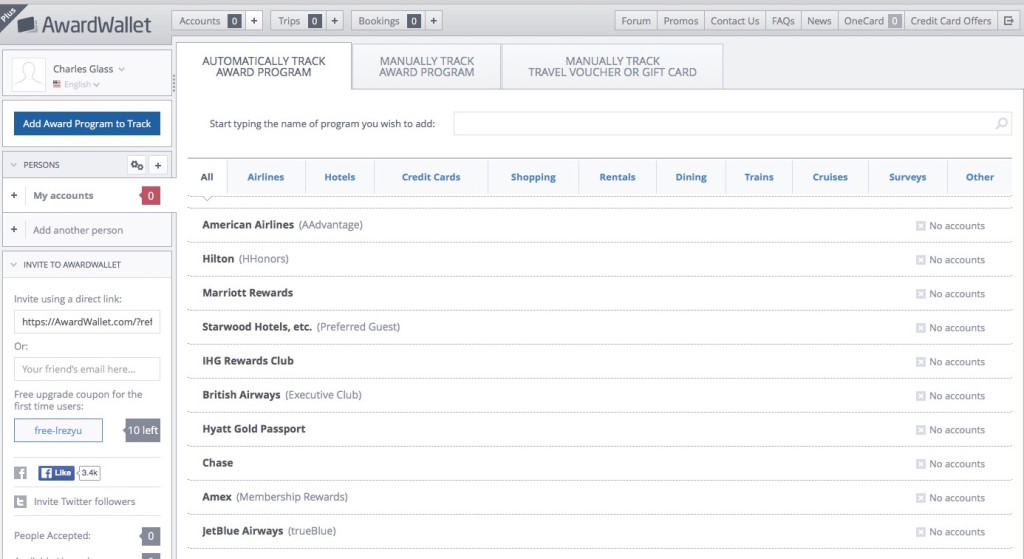Toggle Marriott Rewards No accounts checkbox
This screenshot has width=1024, height=559.
click(921, 294)
